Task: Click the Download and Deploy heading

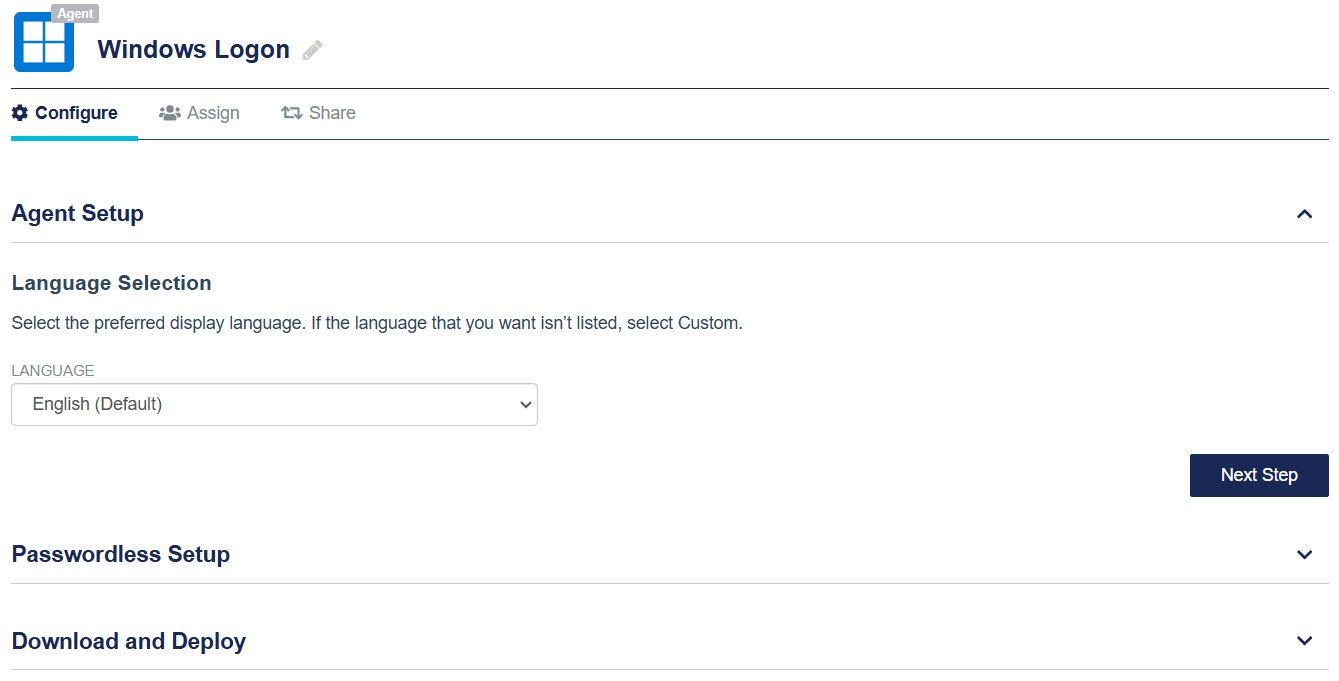Action: [129, 641]
